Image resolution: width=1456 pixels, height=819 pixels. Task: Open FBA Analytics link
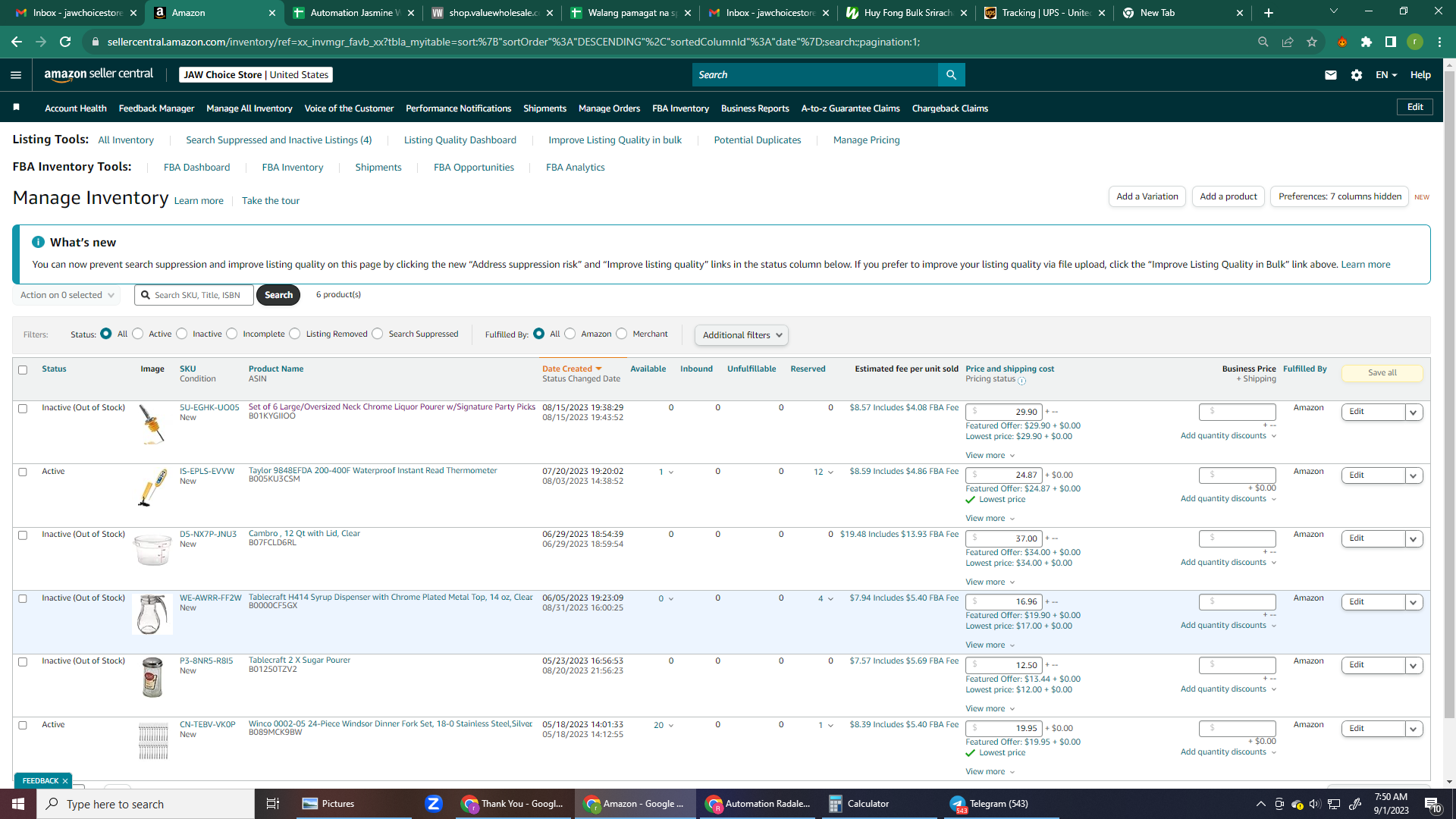point(575,168)
